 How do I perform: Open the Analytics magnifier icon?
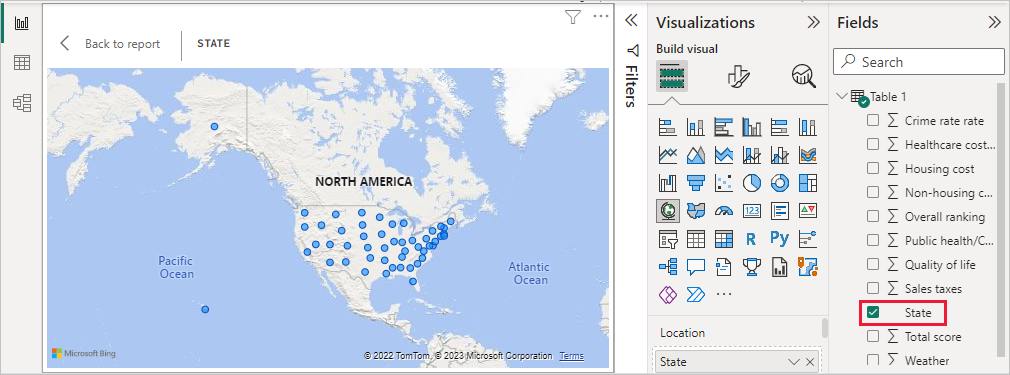coord(803,76)
